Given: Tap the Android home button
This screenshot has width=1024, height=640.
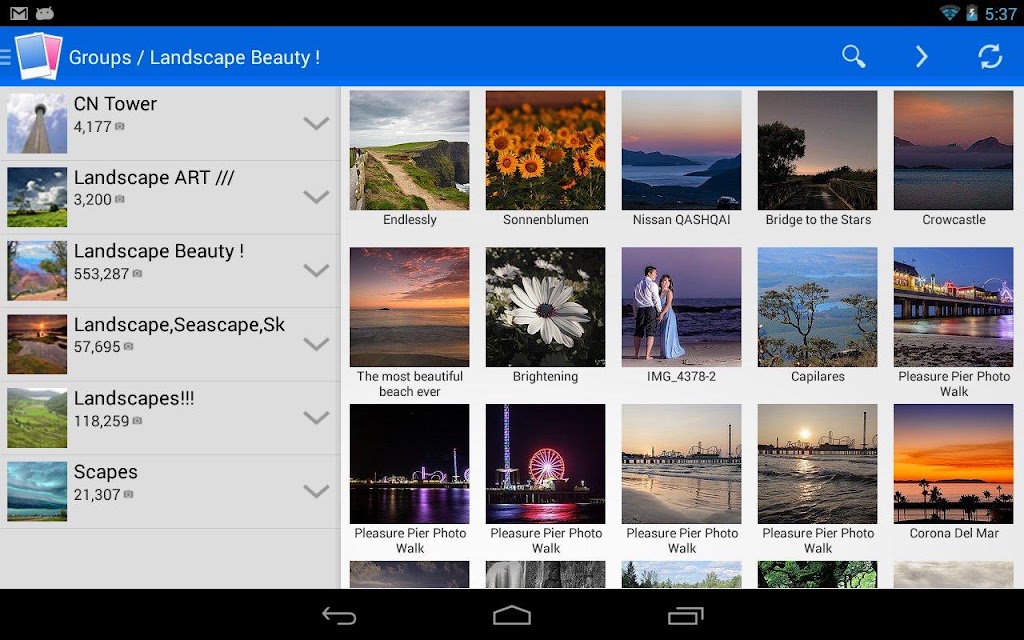Looking at the screenshot, I should 511,615.
